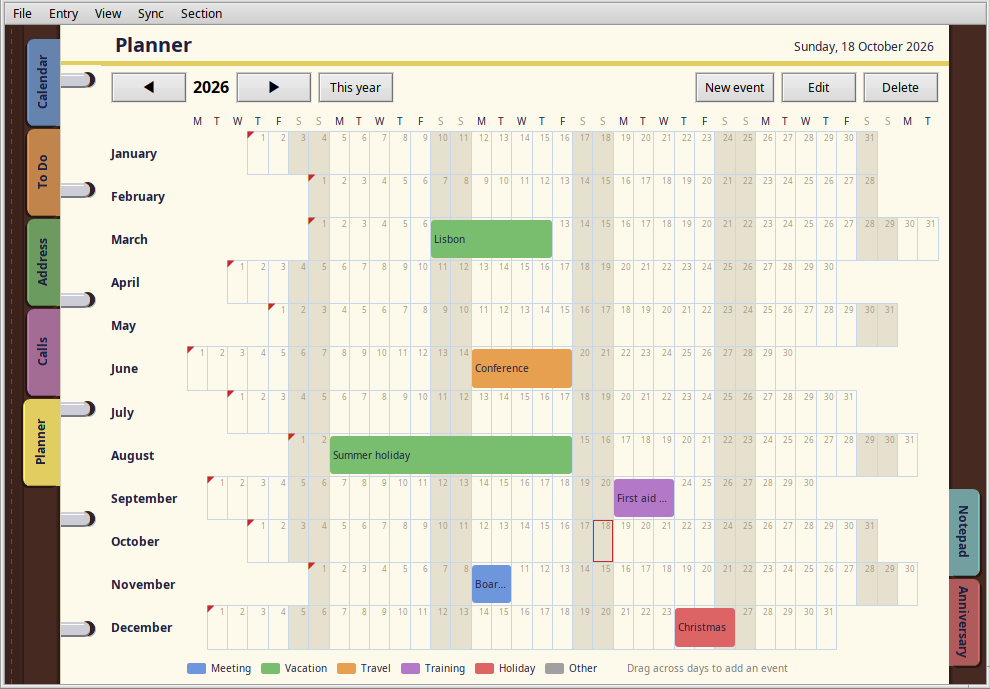Image resolution: width=990 pixels, height=689 pixels.
Task: Click the February month label
Action: pos(138,196)
